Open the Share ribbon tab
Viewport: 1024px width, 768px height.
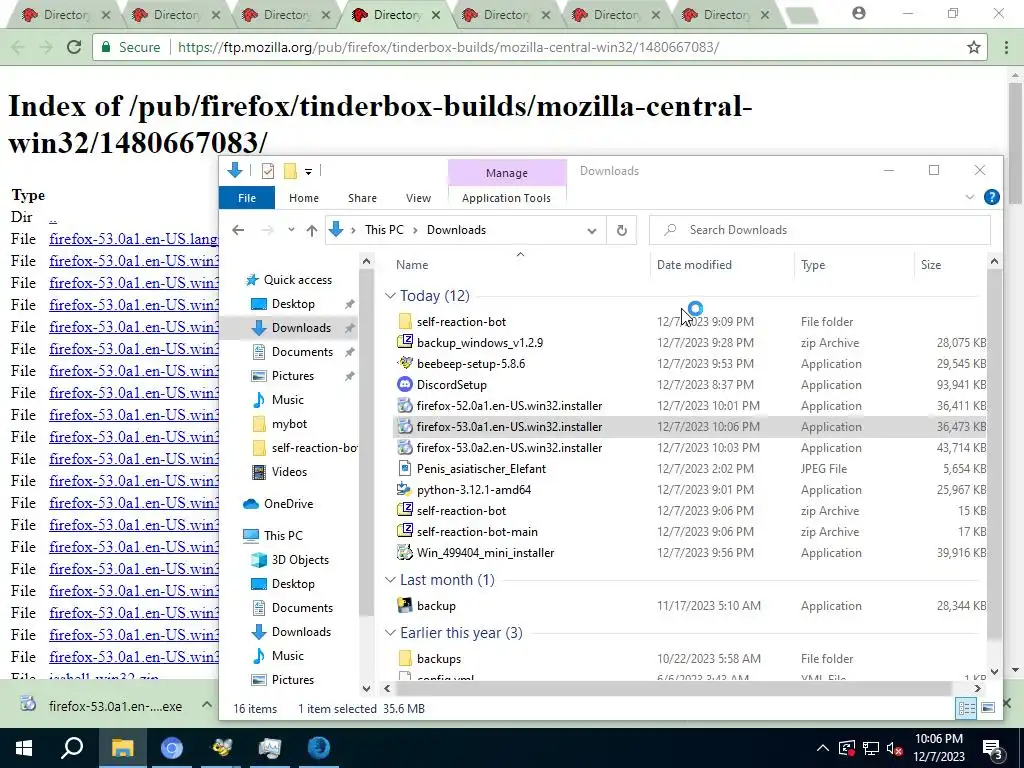click(362, 198)
